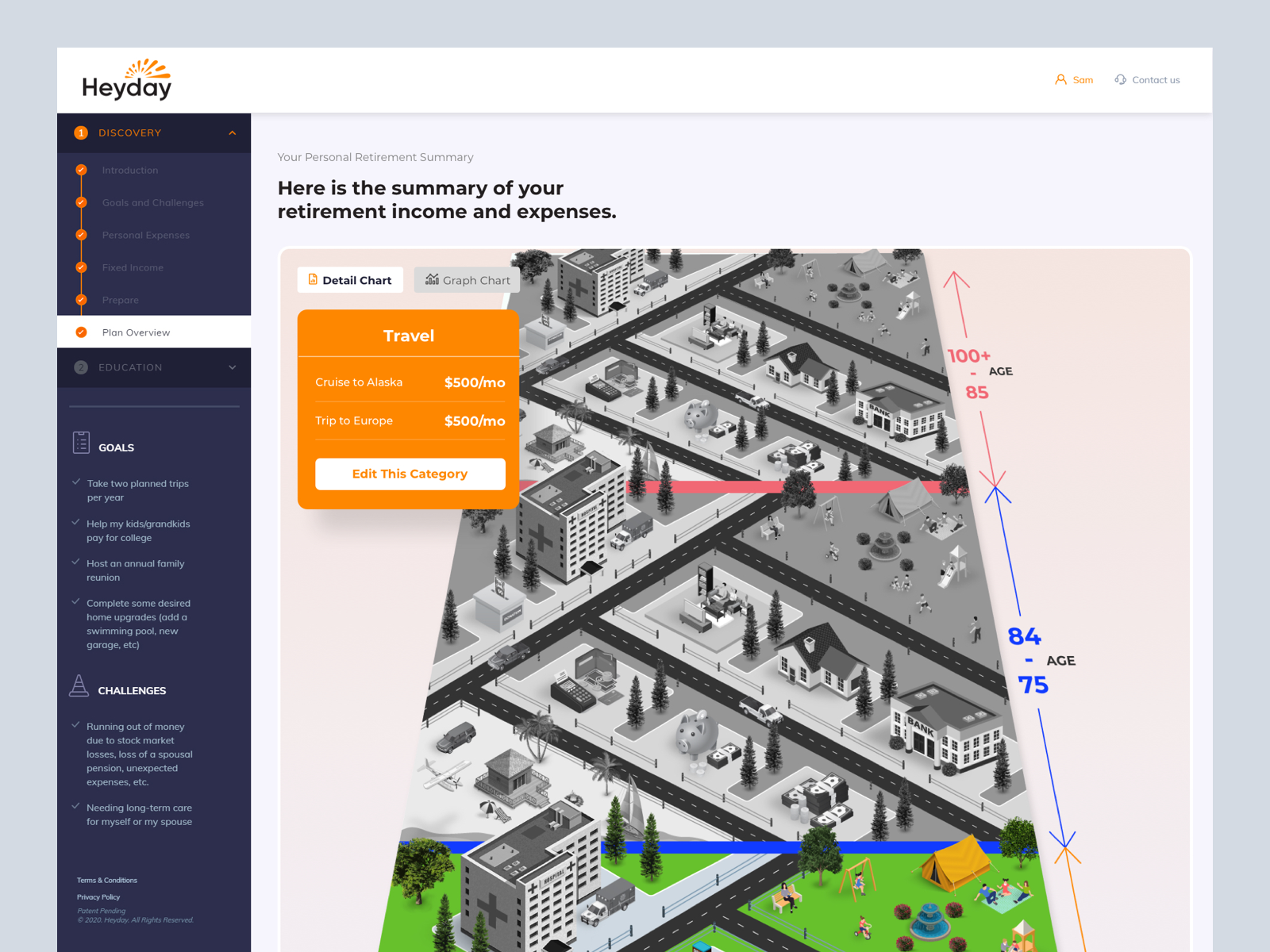Open Sam's profile icon
Viewport: 1270px width, 952px height.
[x=1061, y=79]
